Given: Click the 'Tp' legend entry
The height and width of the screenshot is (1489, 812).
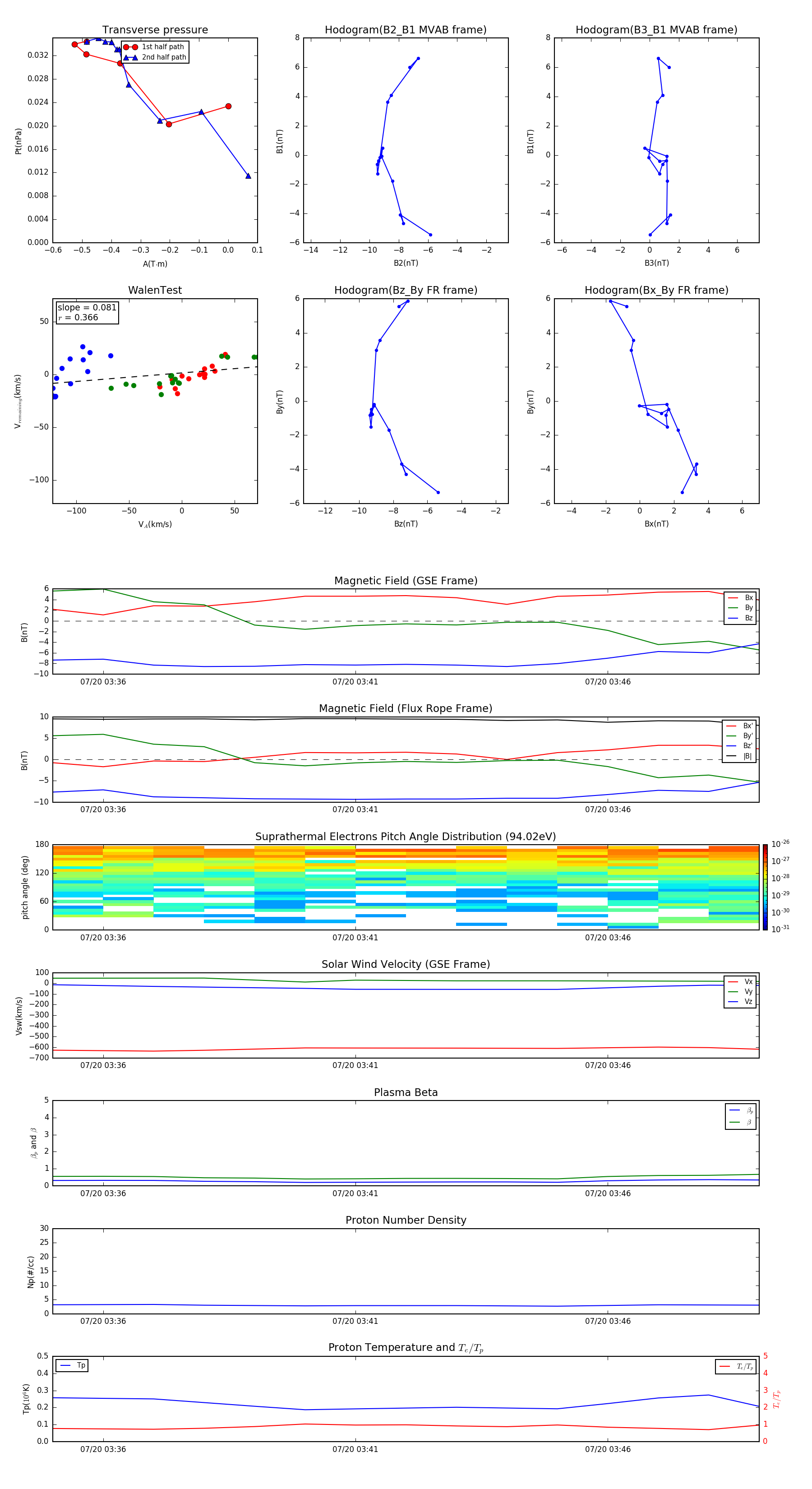Looking at the screenshot, I should tap(72, 1365).
